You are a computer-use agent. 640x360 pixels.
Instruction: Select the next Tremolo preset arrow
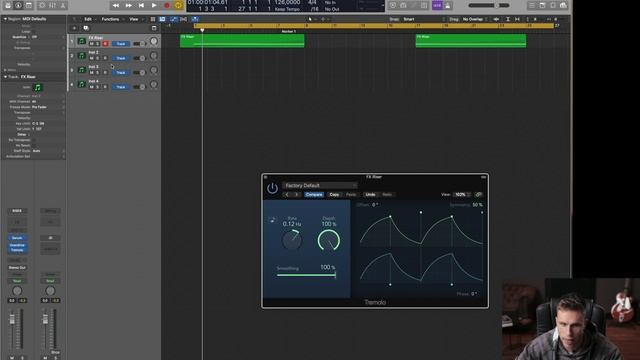(x=297, y=195)
